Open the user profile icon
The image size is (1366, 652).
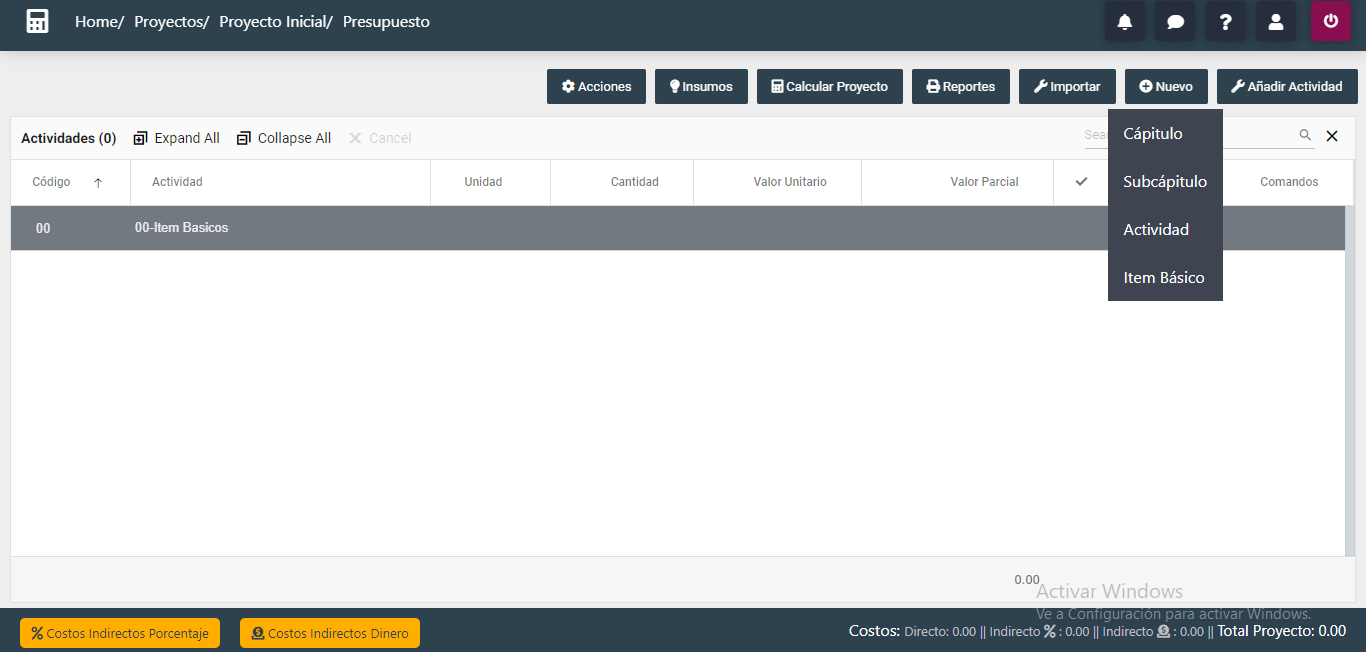click(x=1276, y=21)
